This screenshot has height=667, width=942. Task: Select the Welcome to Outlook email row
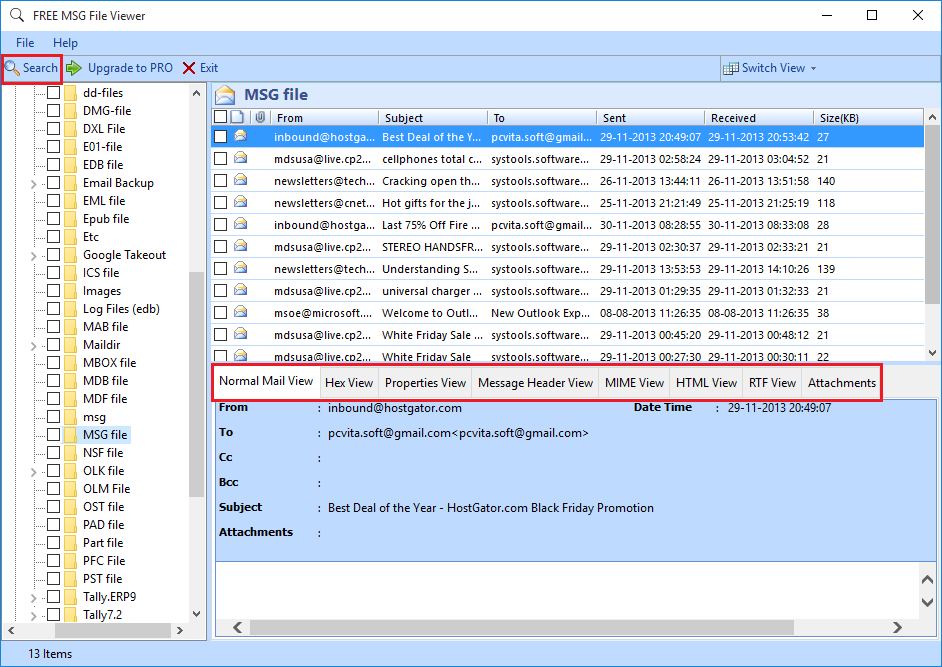[x=430, y=313]
